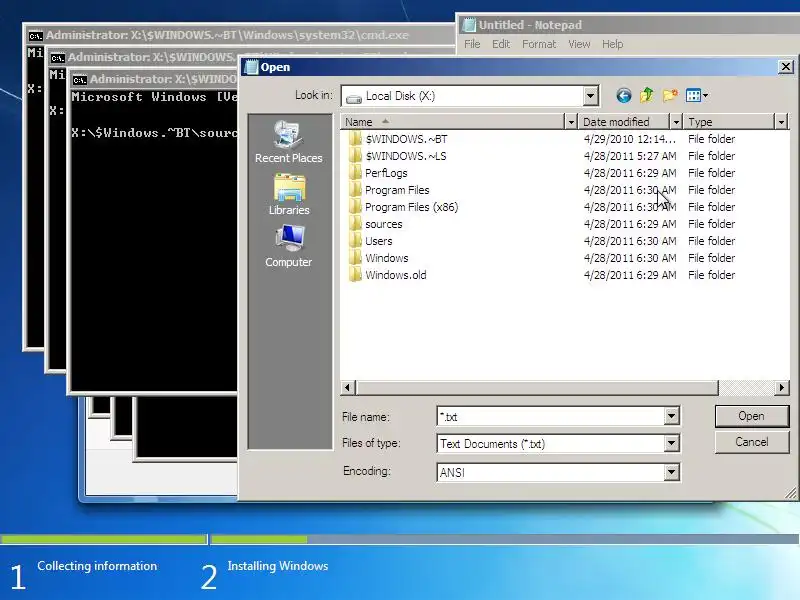This screenshot has height=600, width=800.
Task: Click date 4/29/2010 of $WINDOWS.~BT row
Action: pyautogui.click(x=630, y=139)
